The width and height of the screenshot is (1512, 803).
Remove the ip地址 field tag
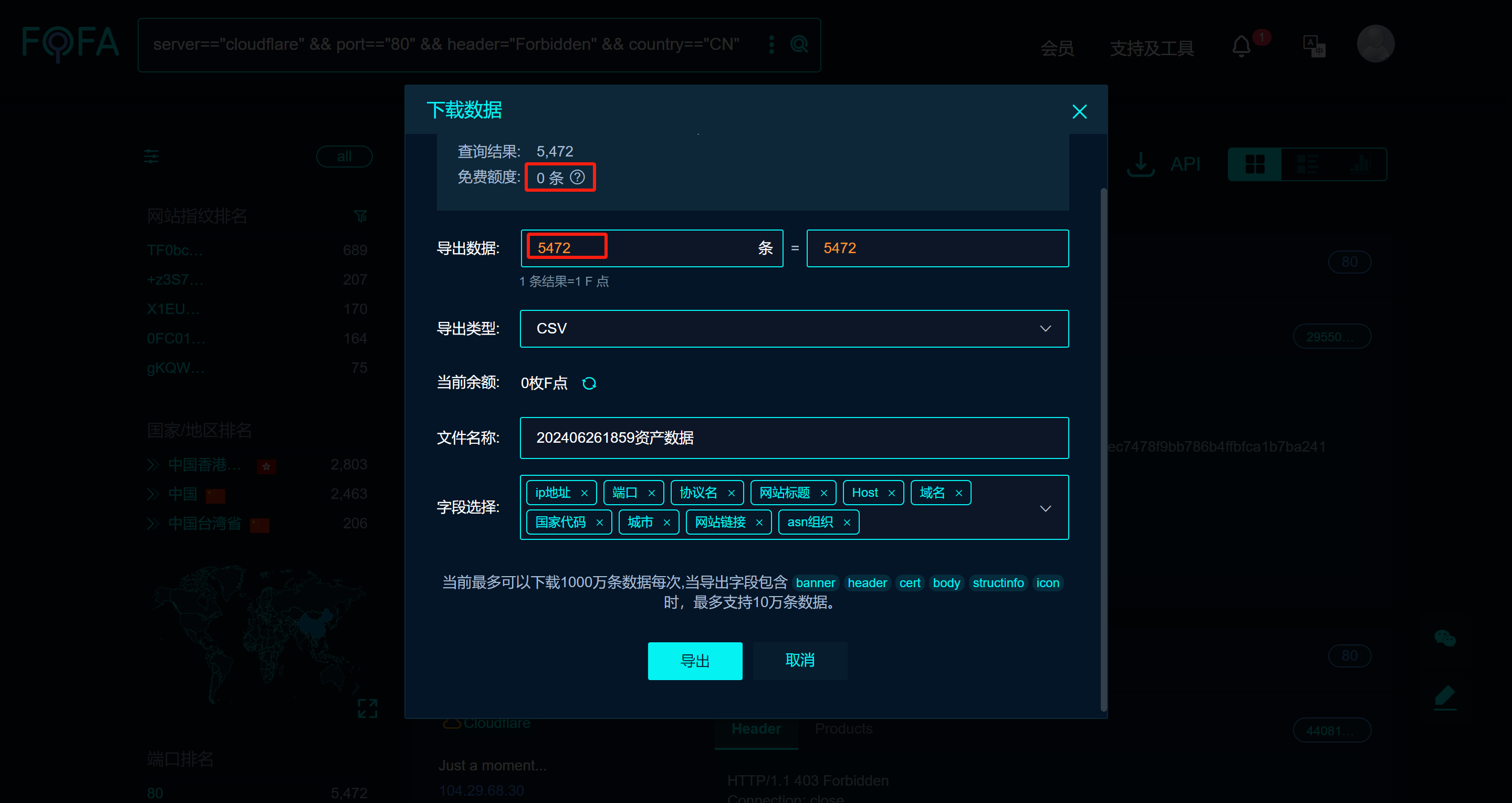pyautogui.click(x=584, y=493)
